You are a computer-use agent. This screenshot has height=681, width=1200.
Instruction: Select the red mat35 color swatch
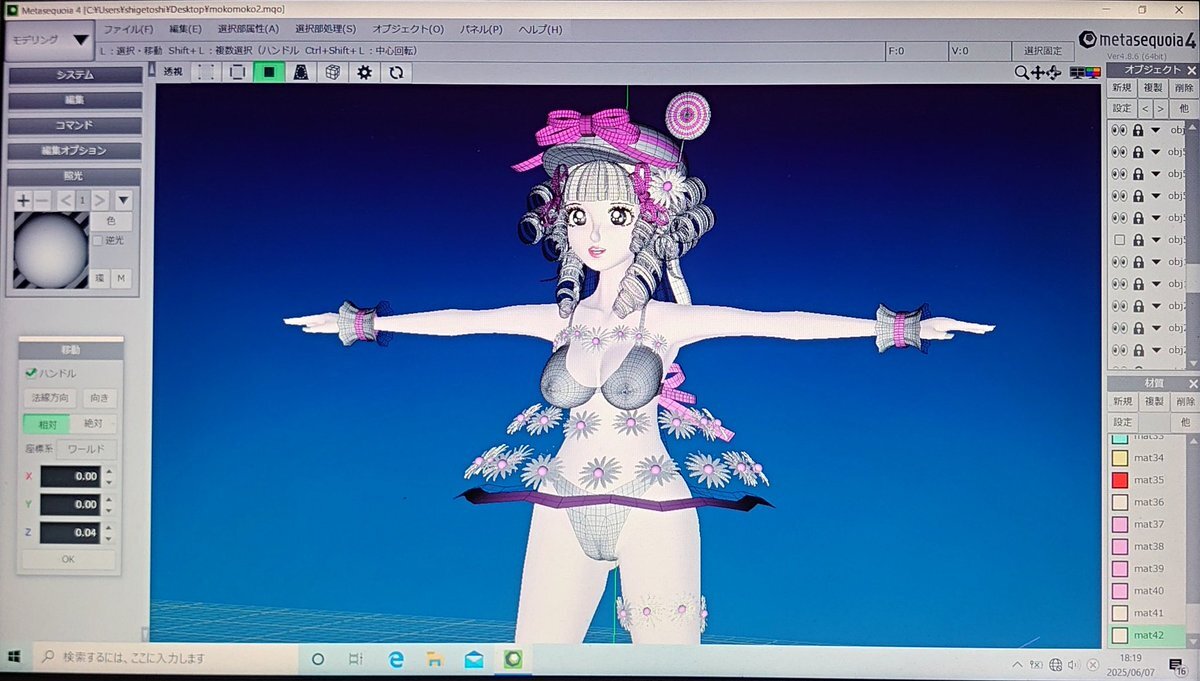tap(1120, 480)
